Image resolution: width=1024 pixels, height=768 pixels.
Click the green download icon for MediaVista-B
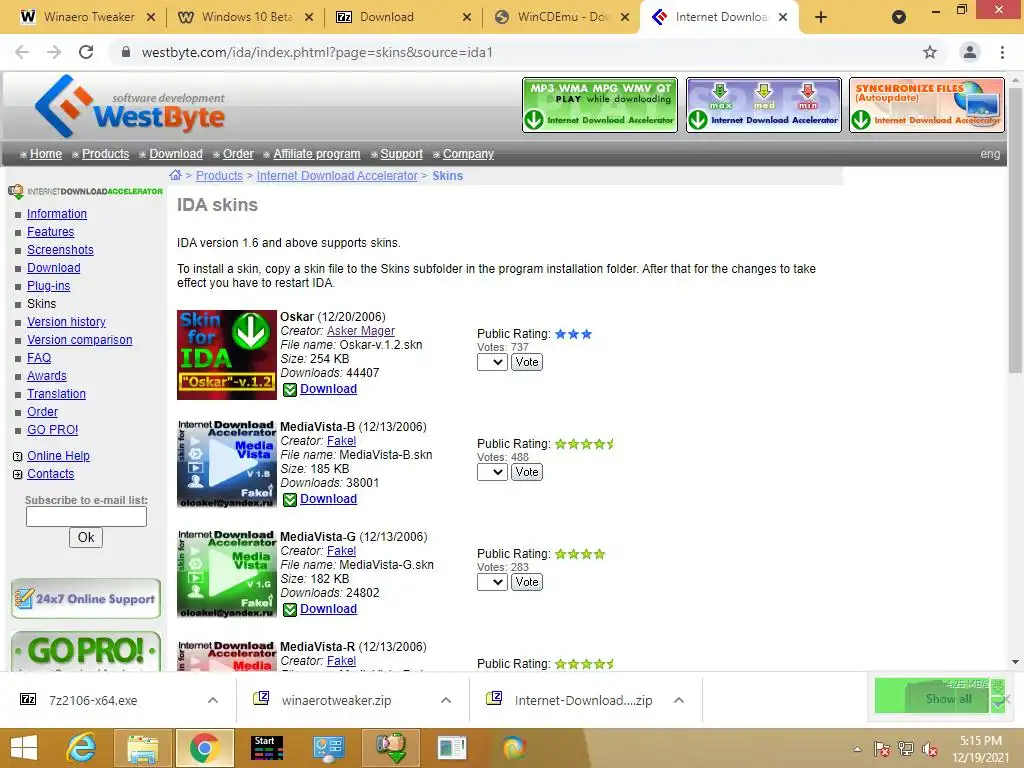(289, 500)
